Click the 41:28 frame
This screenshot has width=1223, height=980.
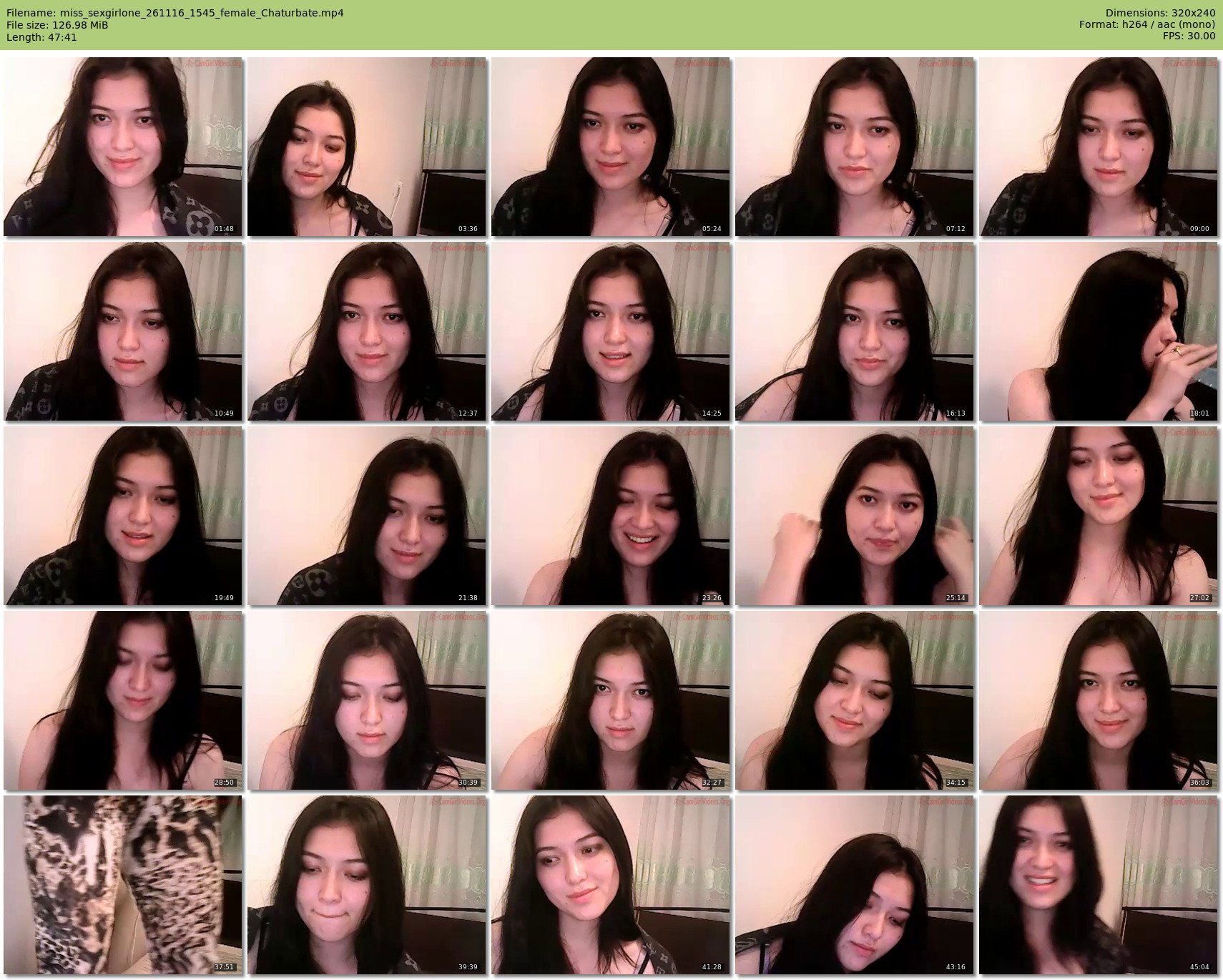click(x=611, y=885)
